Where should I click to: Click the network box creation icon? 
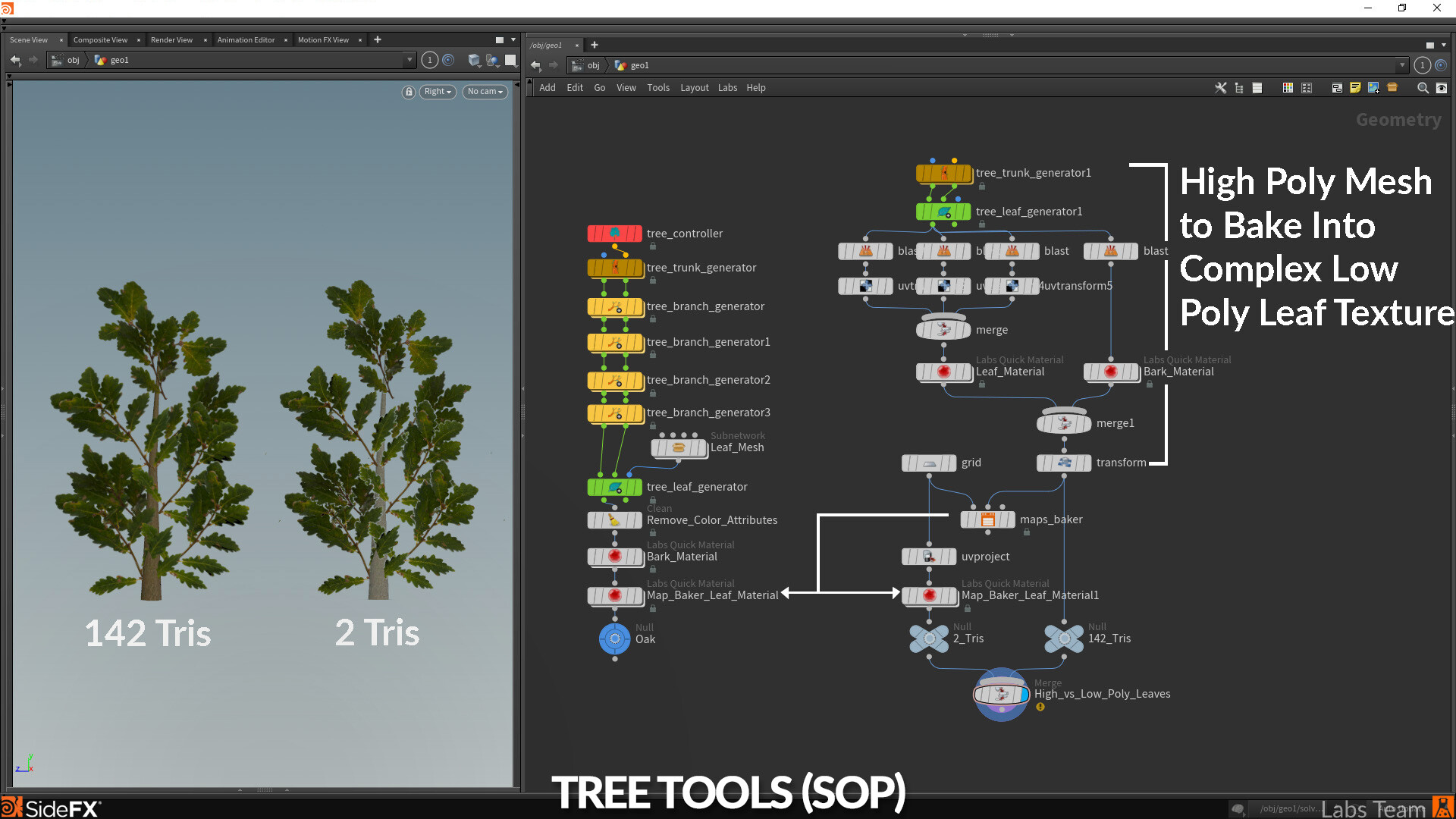click(1337, 88)
